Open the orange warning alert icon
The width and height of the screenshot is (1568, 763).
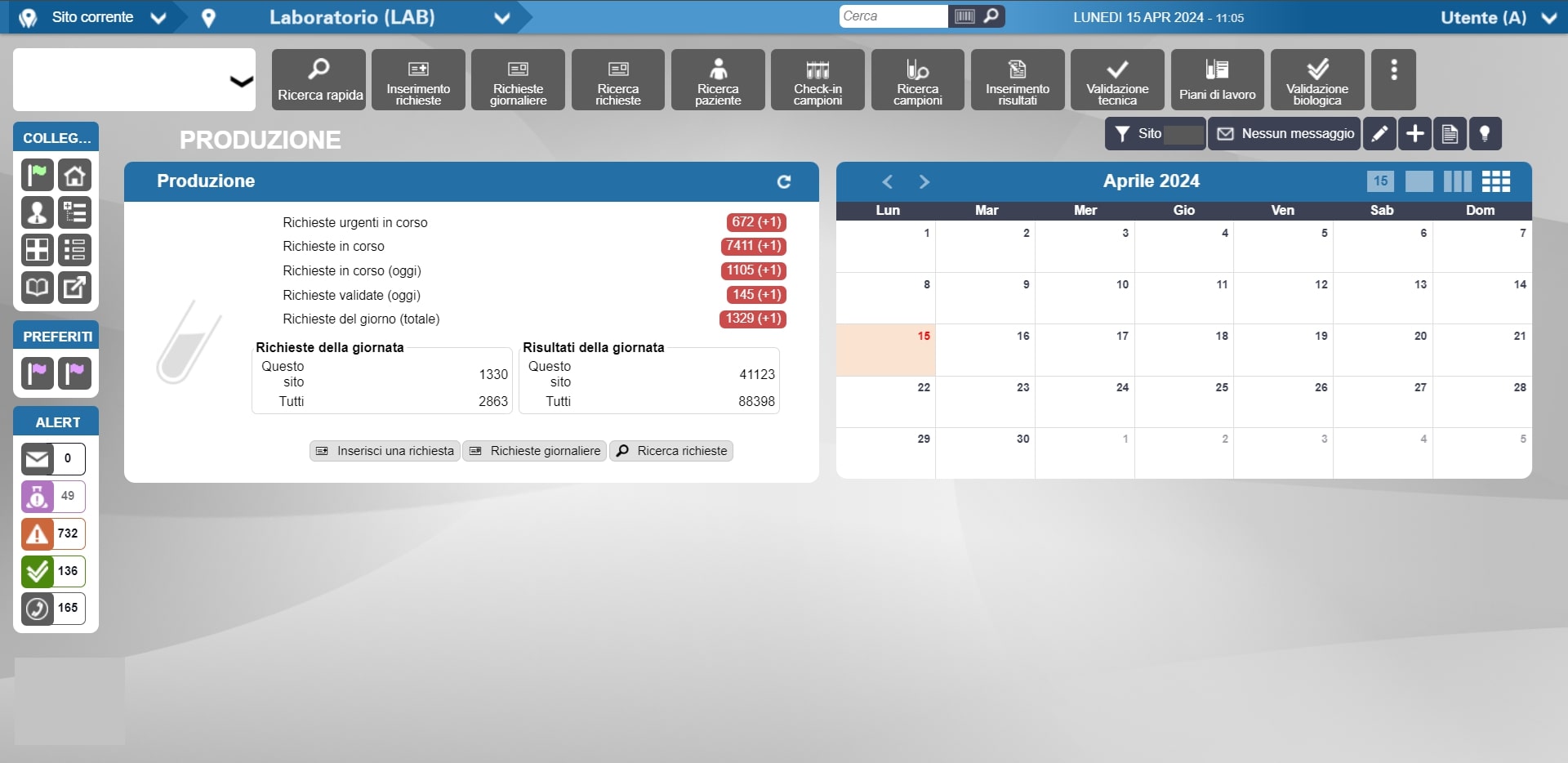[x=37, y=533]
